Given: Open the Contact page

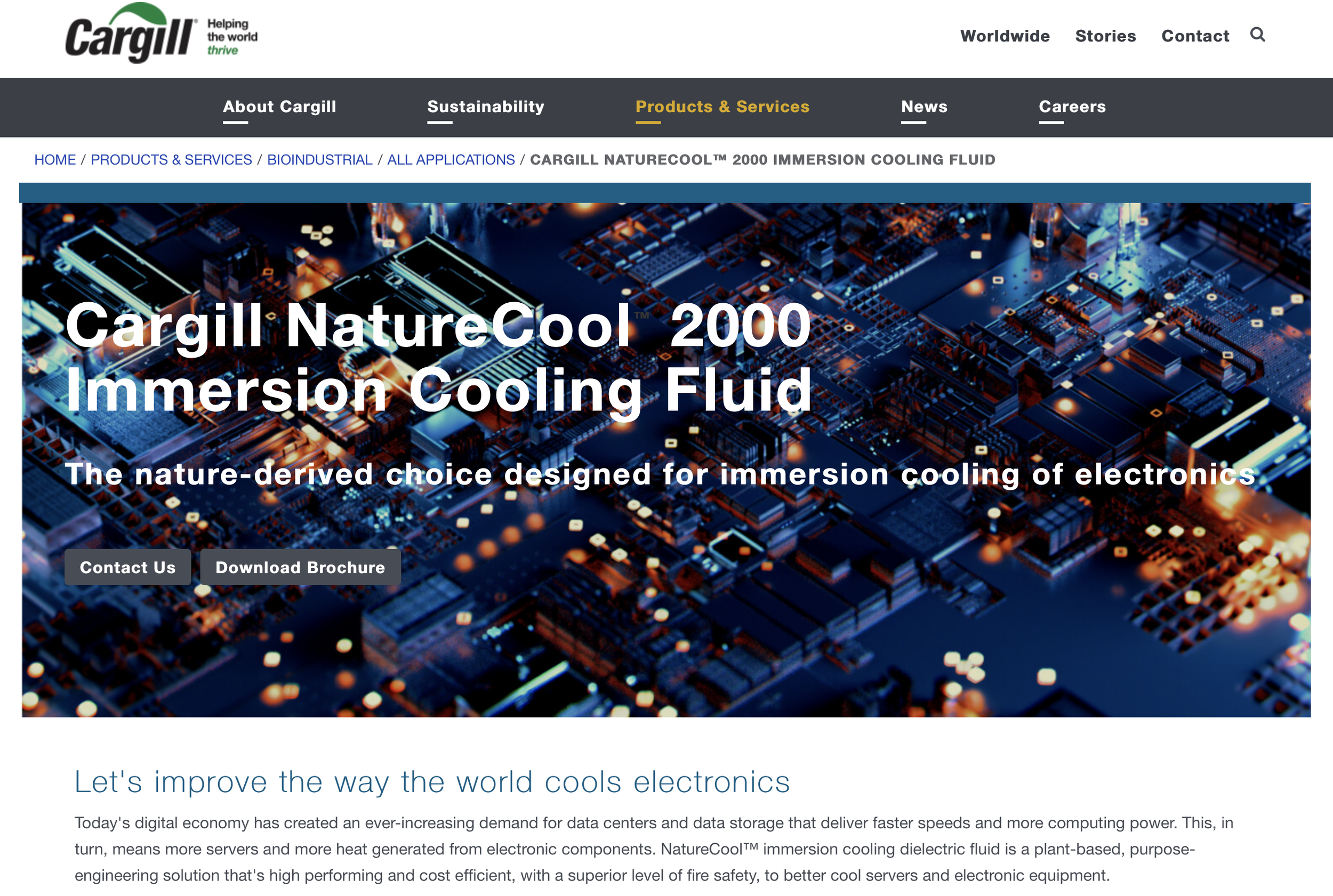Looking at the screenshot, I should point(1195,35).
